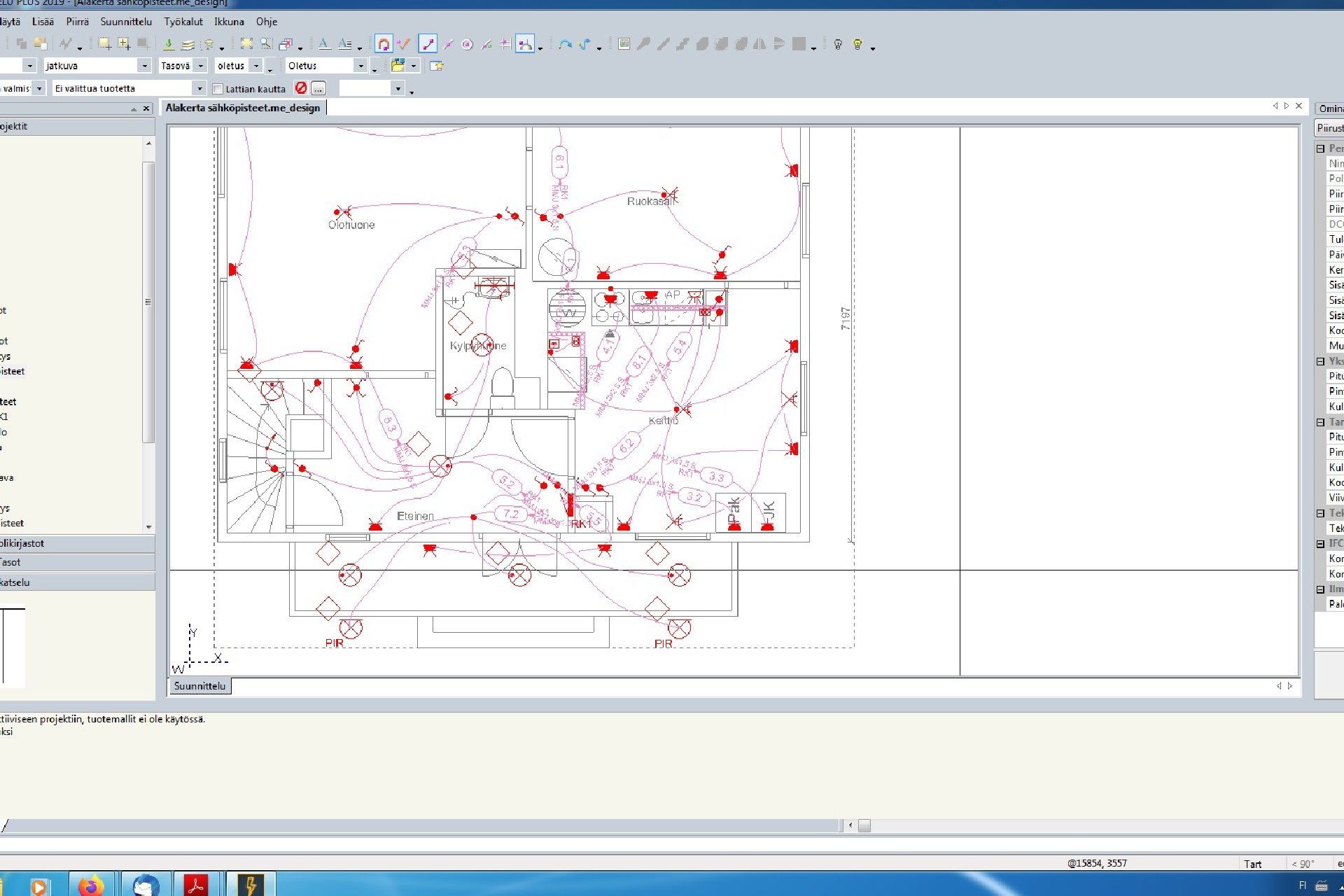
Task: Click the horizontal scrollbar thumb at bottom
Action: click(864, 826)
